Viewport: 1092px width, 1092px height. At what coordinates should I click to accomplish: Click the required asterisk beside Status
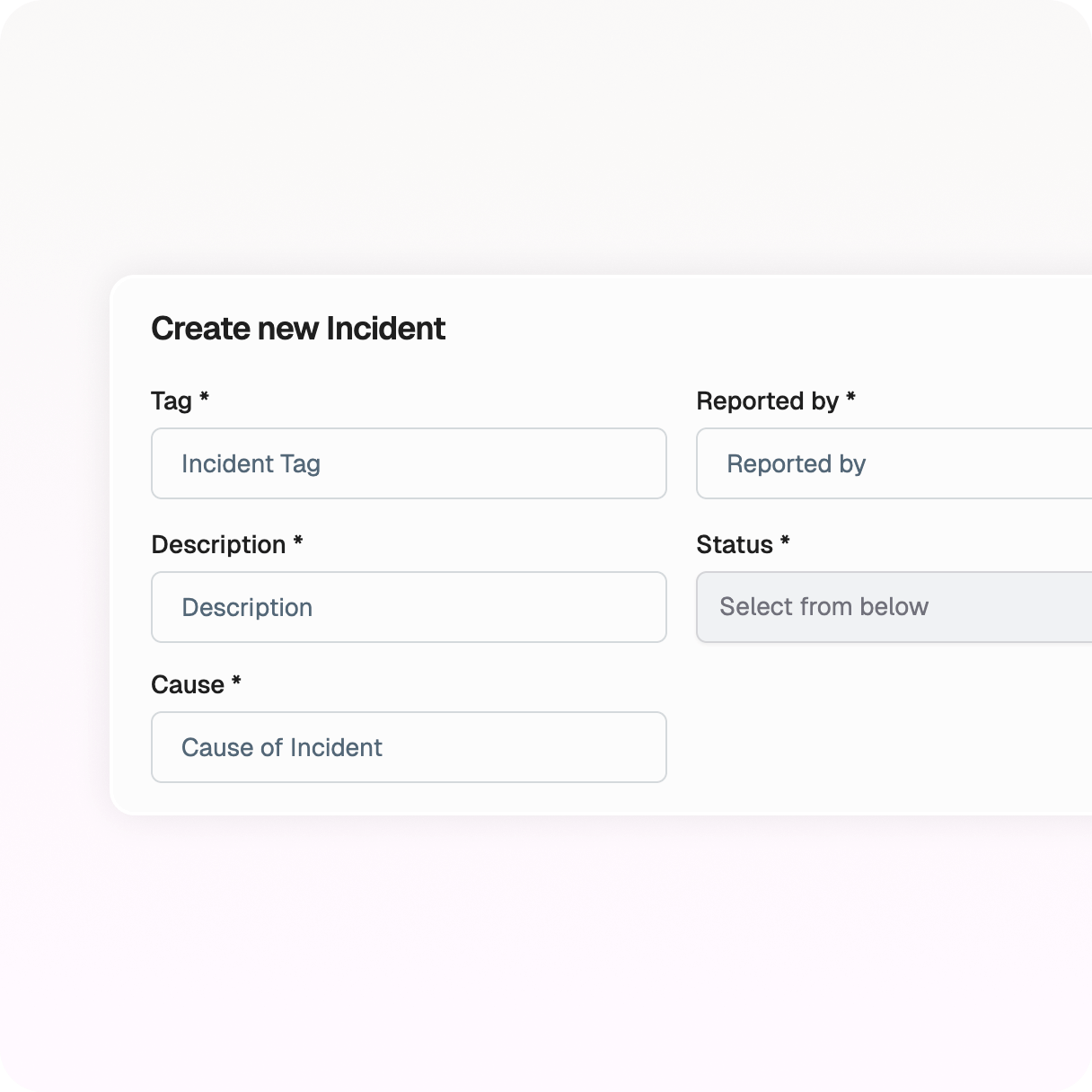point(785,541)
